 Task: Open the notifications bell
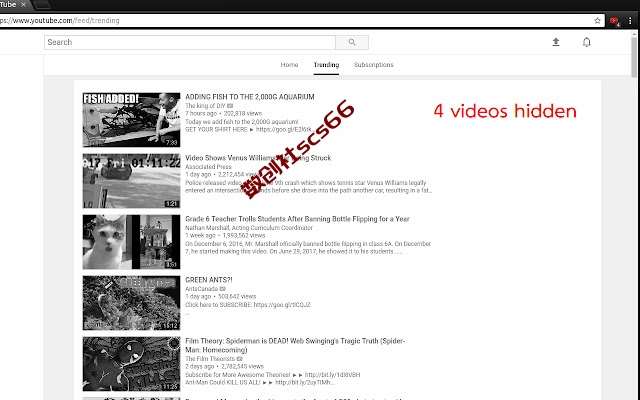click(587, 42)
